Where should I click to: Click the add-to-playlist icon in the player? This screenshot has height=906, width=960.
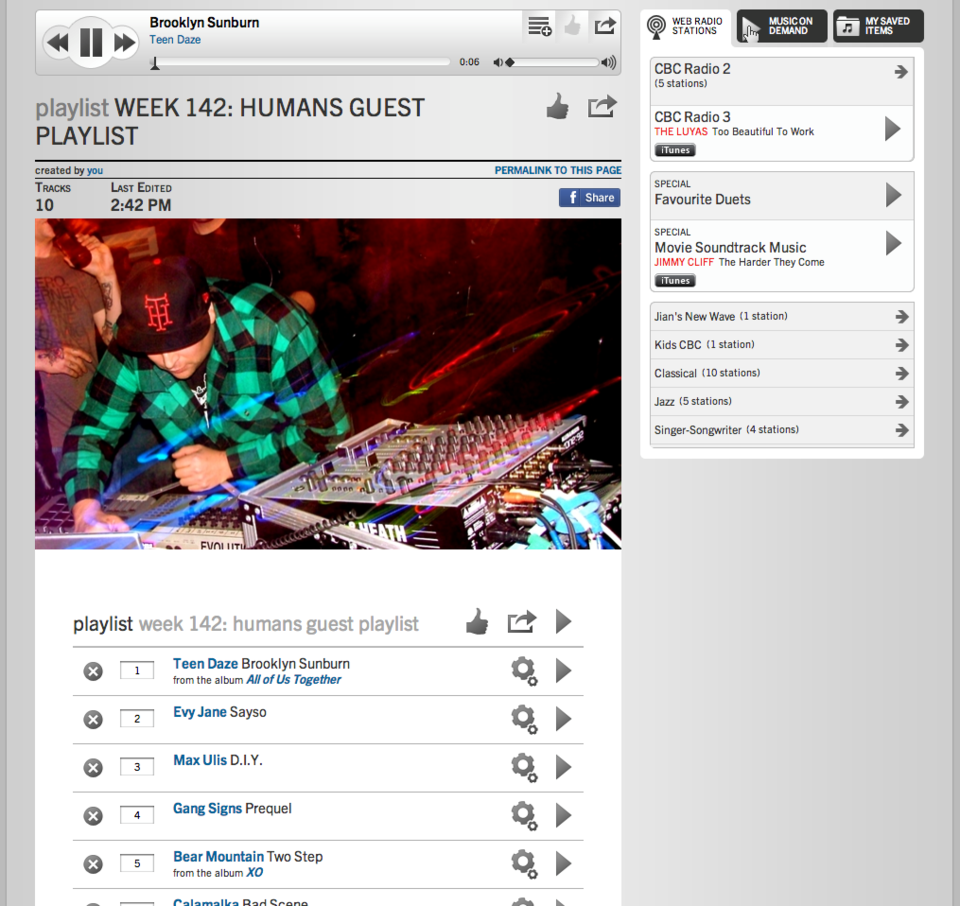pyautogui.click(x=539, y=26)
